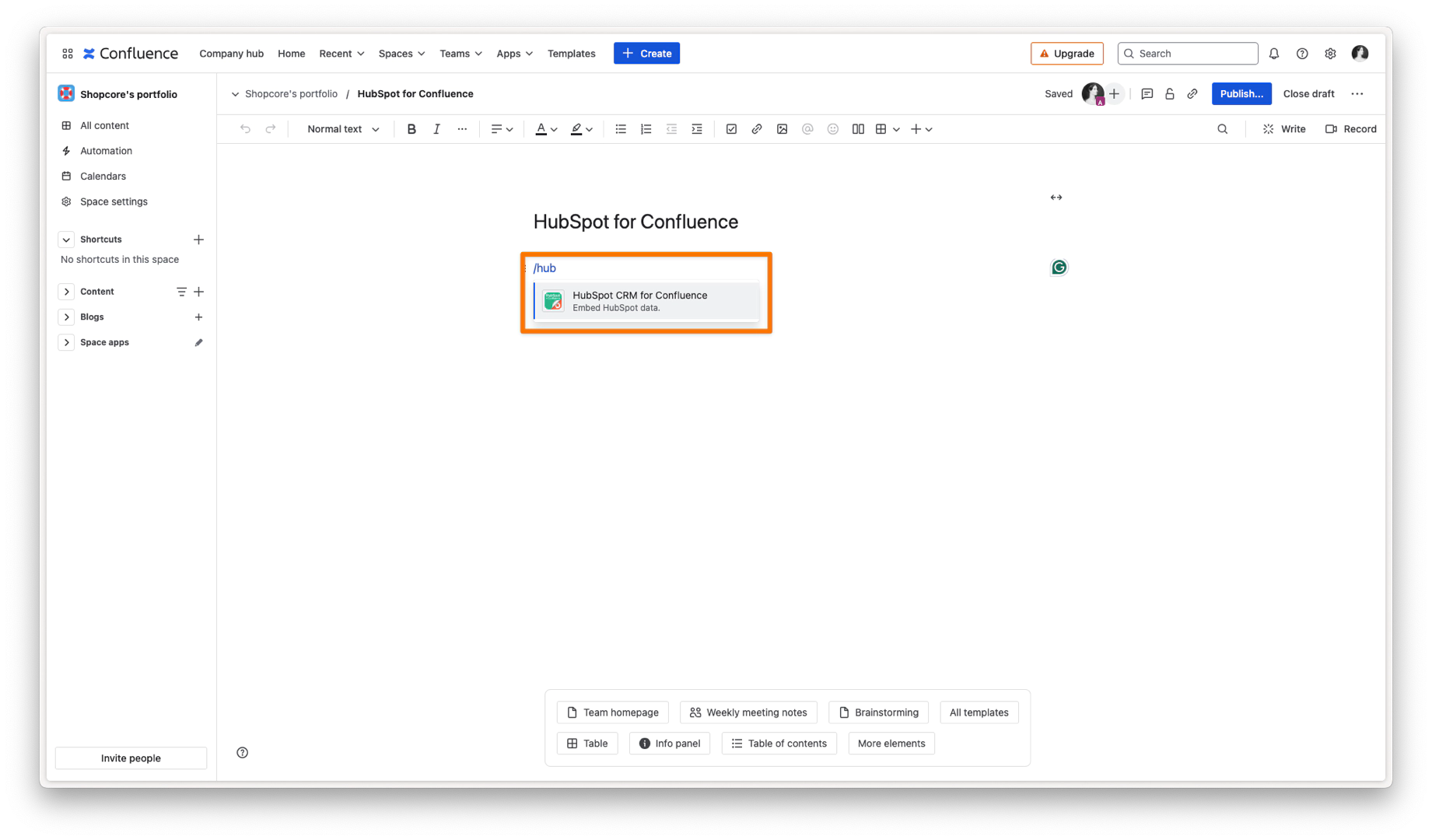Open the text alignment dropdown
1432x840 pixels.
pos(502,129)
